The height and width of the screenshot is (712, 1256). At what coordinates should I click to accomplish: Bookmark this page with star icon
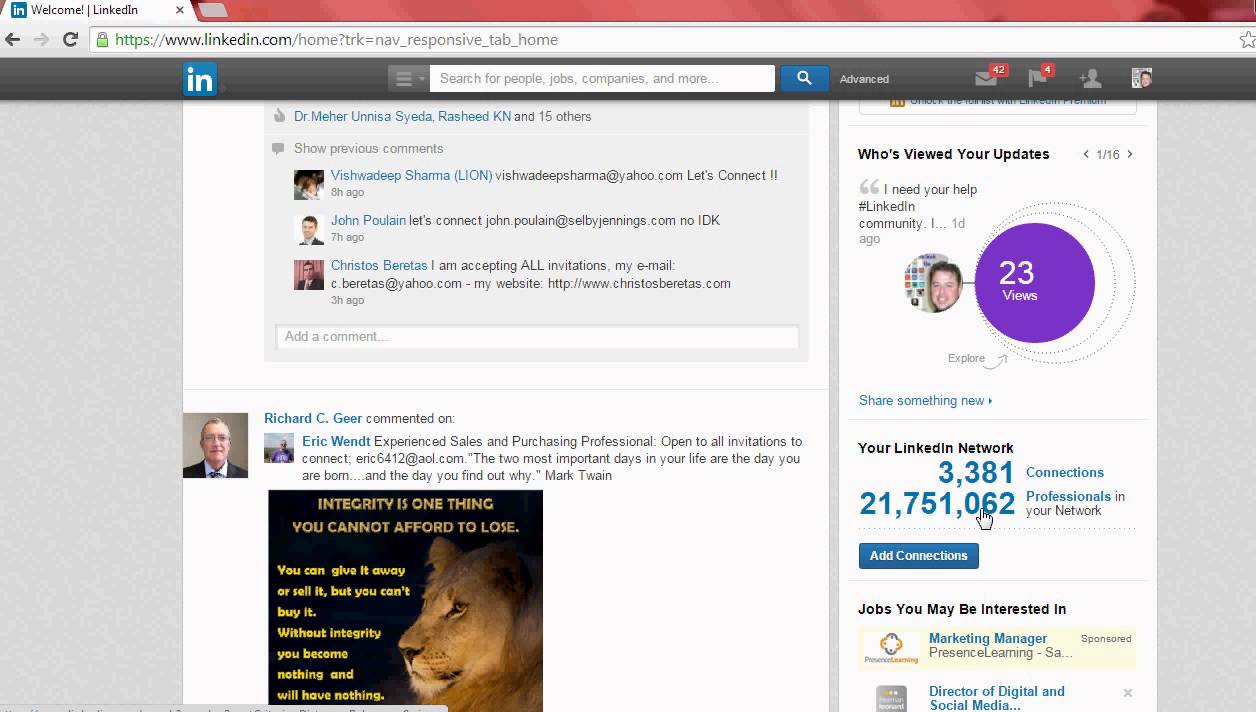click(1247, 40)
